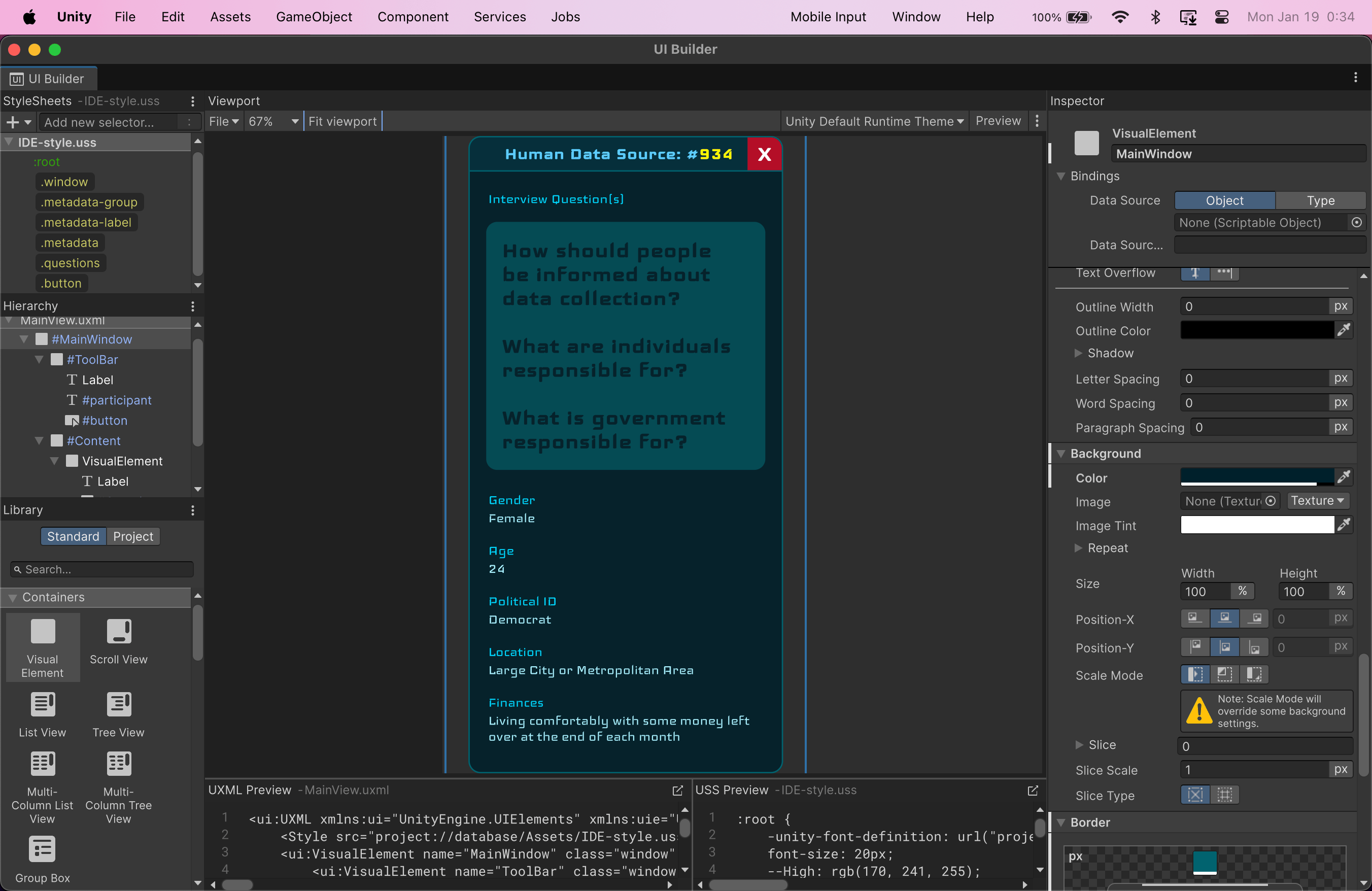1372x891 pixels.
Task: Click the Fit viewport button
Action: click(342, 122)
